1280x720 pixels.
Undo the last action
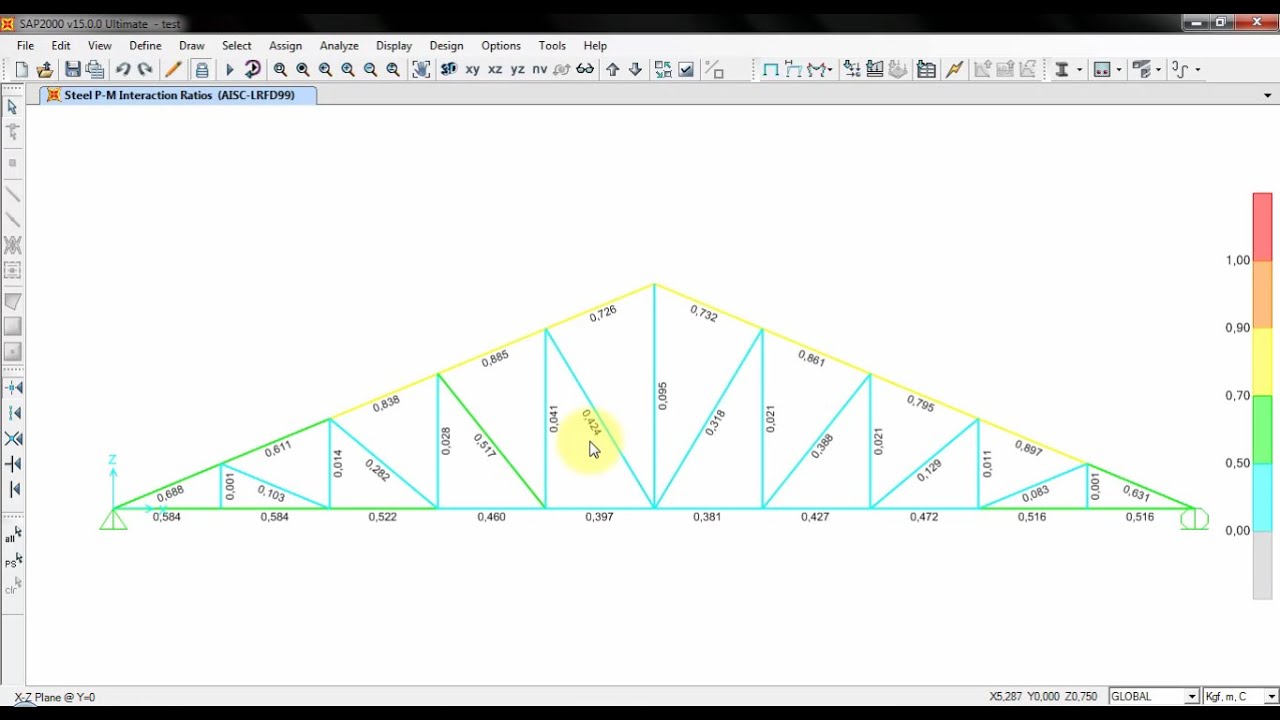123,69
